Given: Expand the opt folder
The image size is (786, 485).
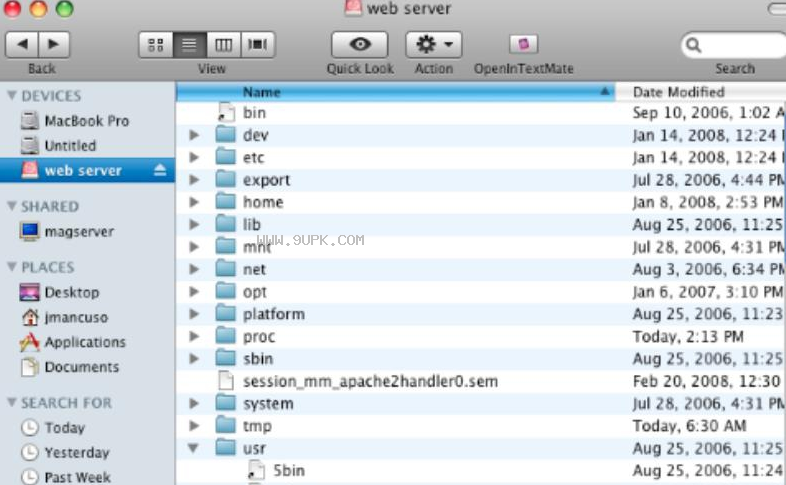Looking at the screenshot, I should [x=194, y=292].
